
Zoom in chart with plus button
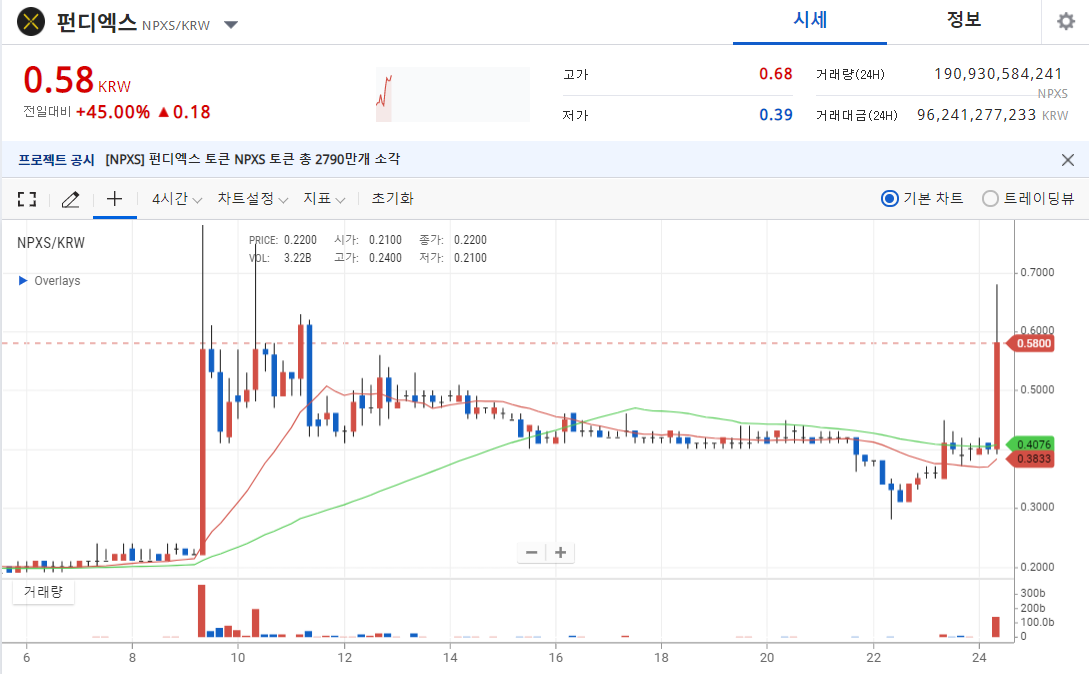click(560, 552)
